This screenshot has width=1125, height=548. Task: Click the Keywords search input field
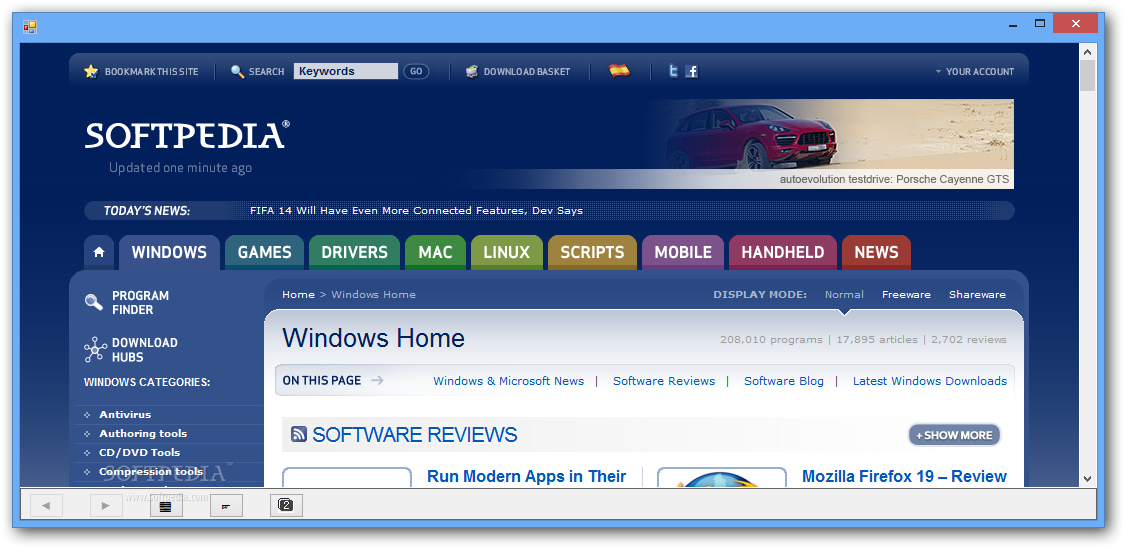[x=346, y=71]
